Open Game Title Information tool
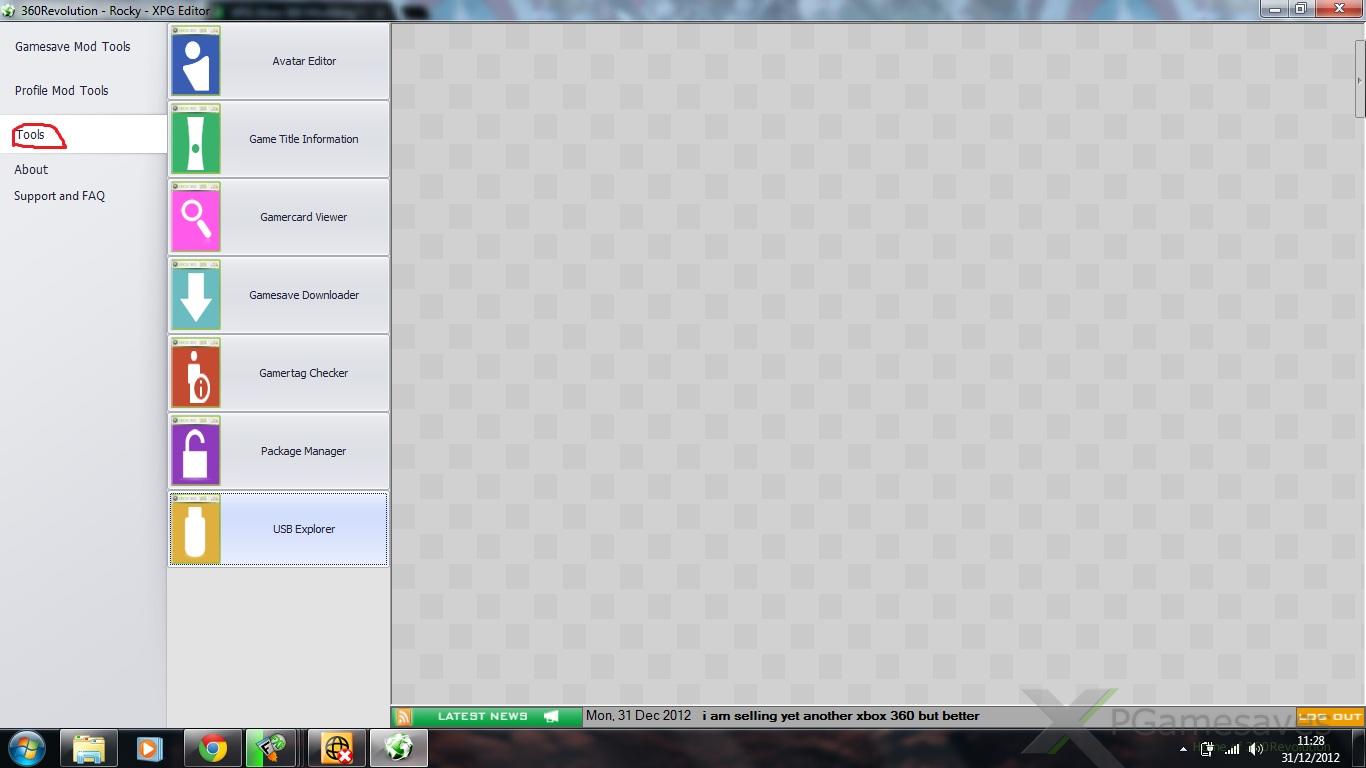The height and width of the screenshot is (768, 1366). tap(303, 139)
